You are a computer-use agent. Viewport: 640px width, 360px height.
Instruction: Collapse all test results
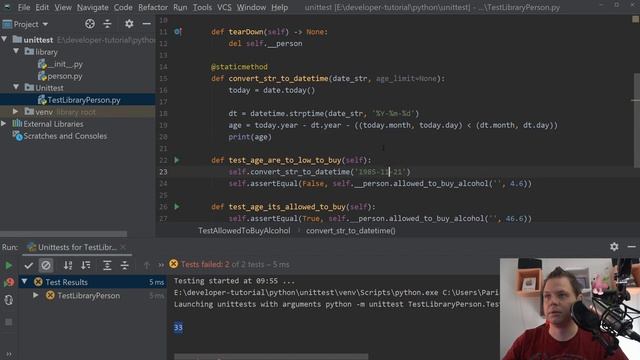click(x=124, y=265)
